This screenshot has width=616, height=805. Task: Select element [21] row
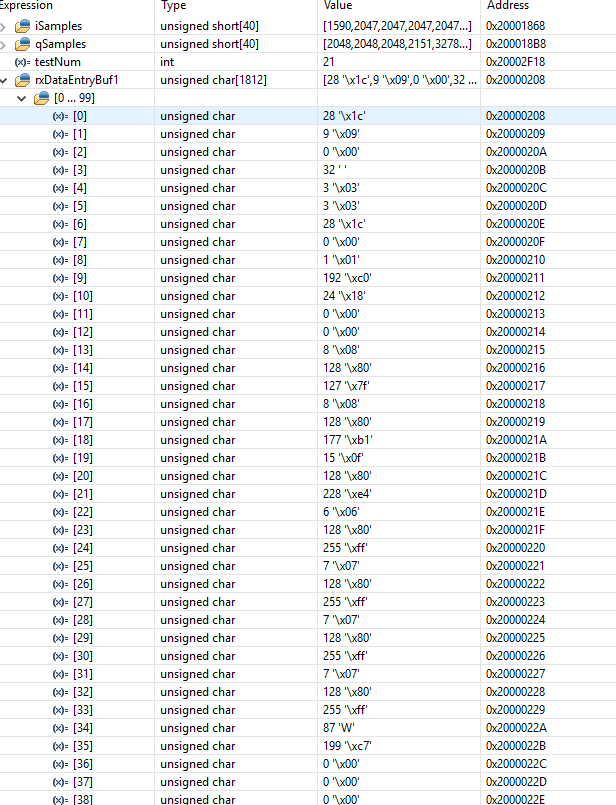click(308, 494)
